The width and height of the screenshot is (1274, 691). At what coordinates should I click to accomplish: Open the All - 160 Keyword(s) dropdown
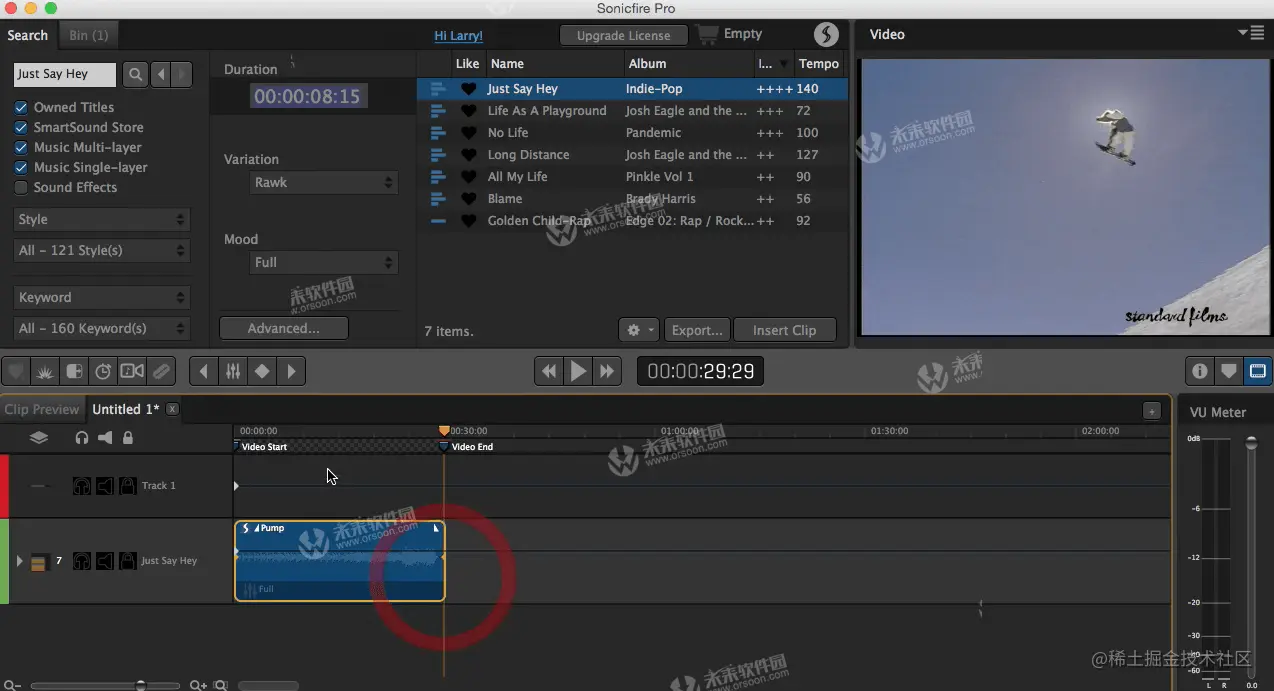[x=102, y=328]
